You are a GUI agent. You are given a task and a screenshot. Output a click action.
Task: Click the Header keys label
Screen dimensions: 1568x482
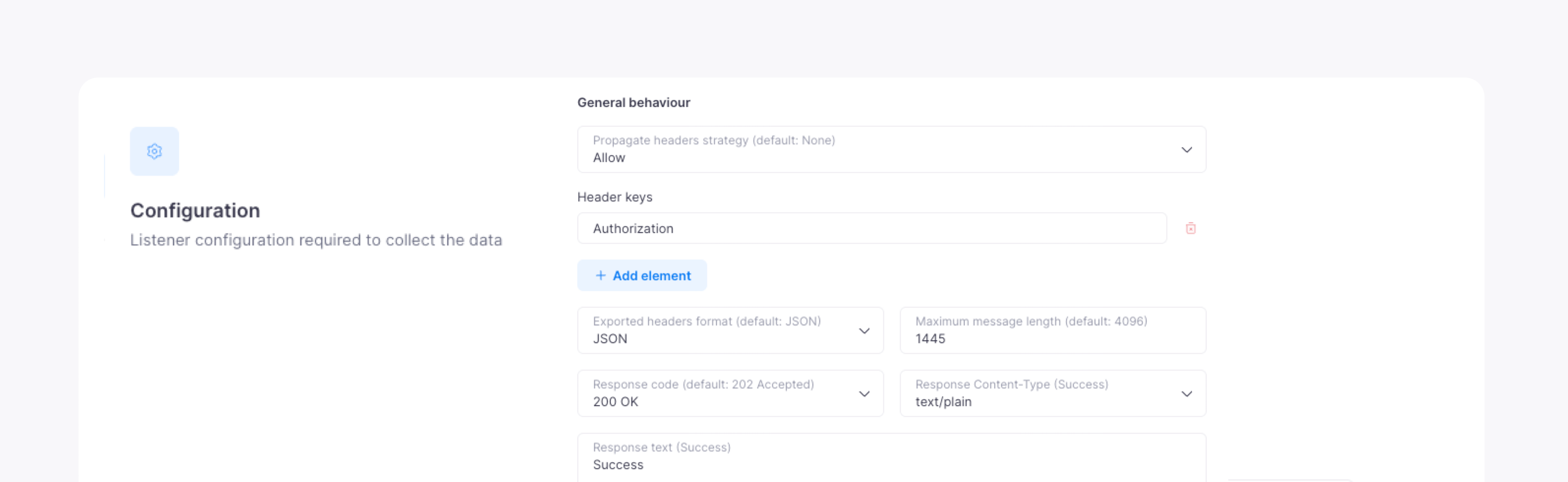(x=614, y=197)
